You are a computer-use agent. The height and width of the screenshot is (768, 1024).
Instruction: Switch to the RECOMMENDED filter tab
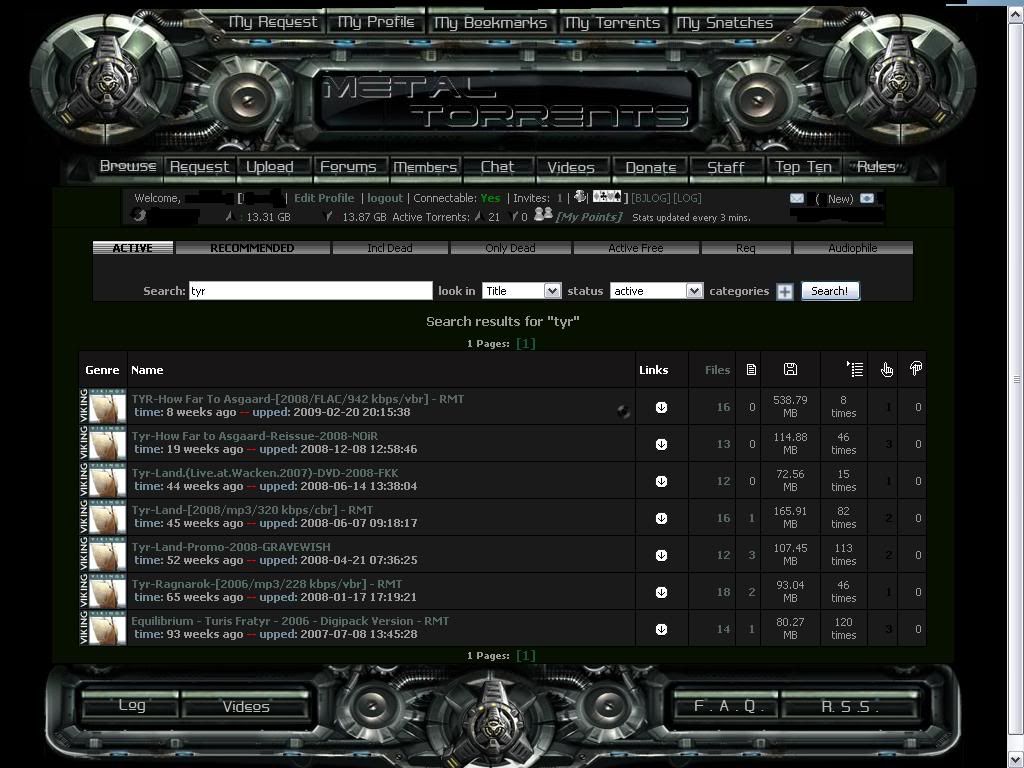click(252, 248)
